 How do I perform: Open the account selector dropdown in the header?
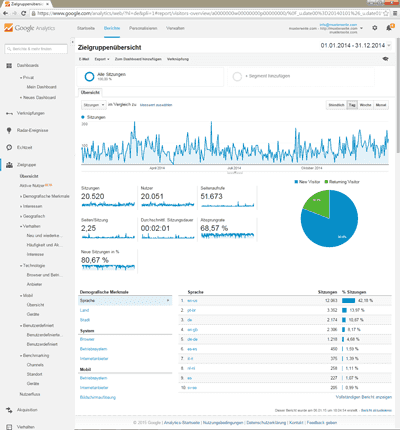tap(361, 28)
